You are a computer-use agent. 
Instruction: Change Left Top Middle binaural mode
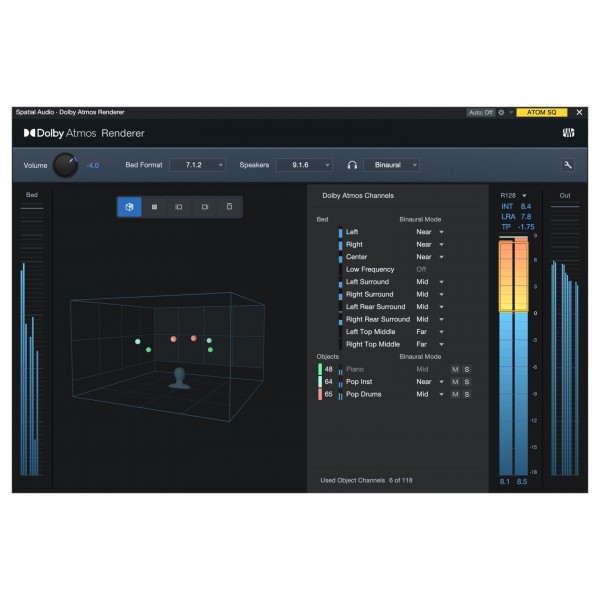[430, 332]
